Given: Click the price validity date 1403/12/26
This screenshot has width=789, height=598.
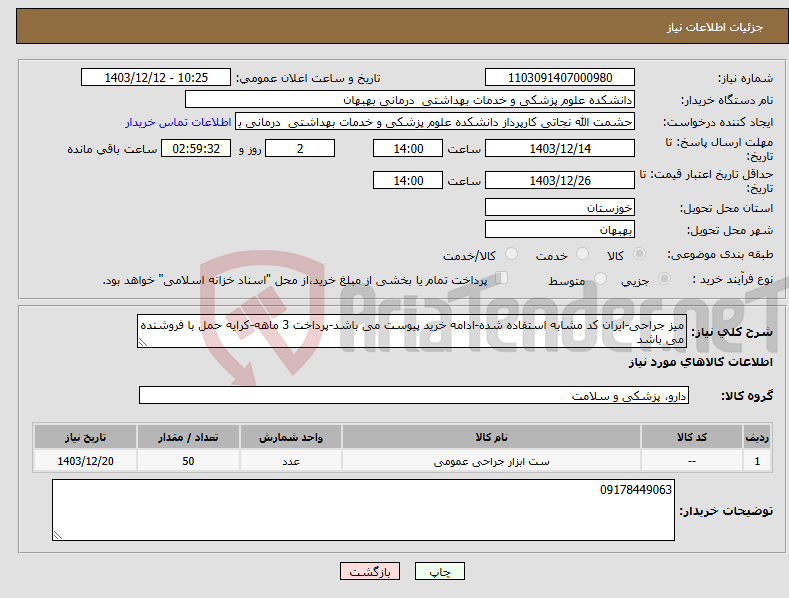Looking at the screenshot, I should click(560, 180).
